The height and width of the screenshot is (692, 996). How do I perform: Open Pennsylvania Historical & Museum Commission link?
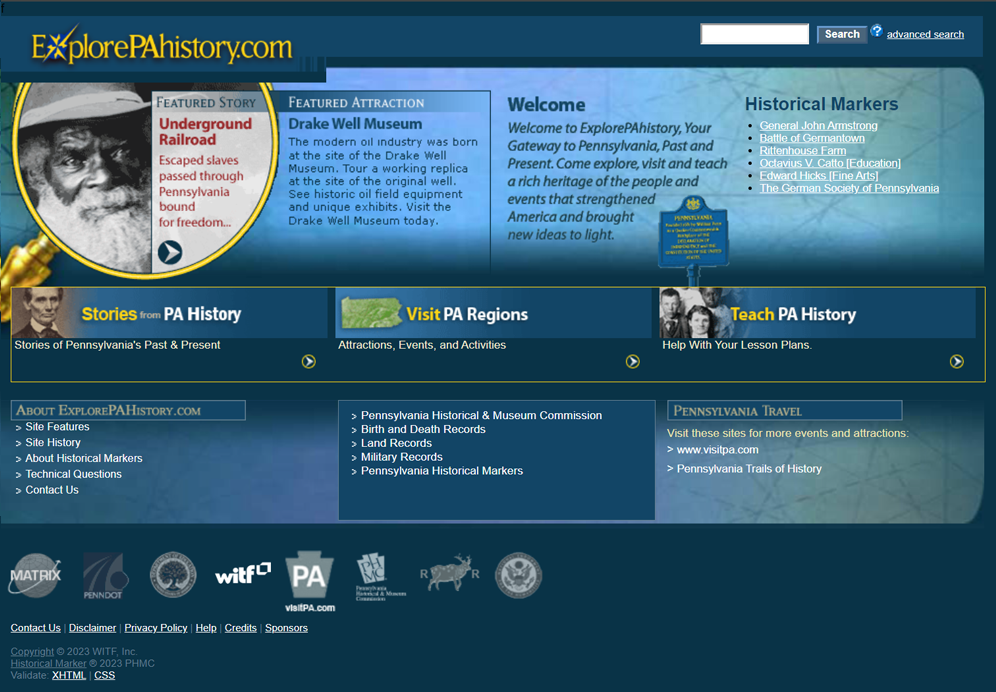(481, 416)
